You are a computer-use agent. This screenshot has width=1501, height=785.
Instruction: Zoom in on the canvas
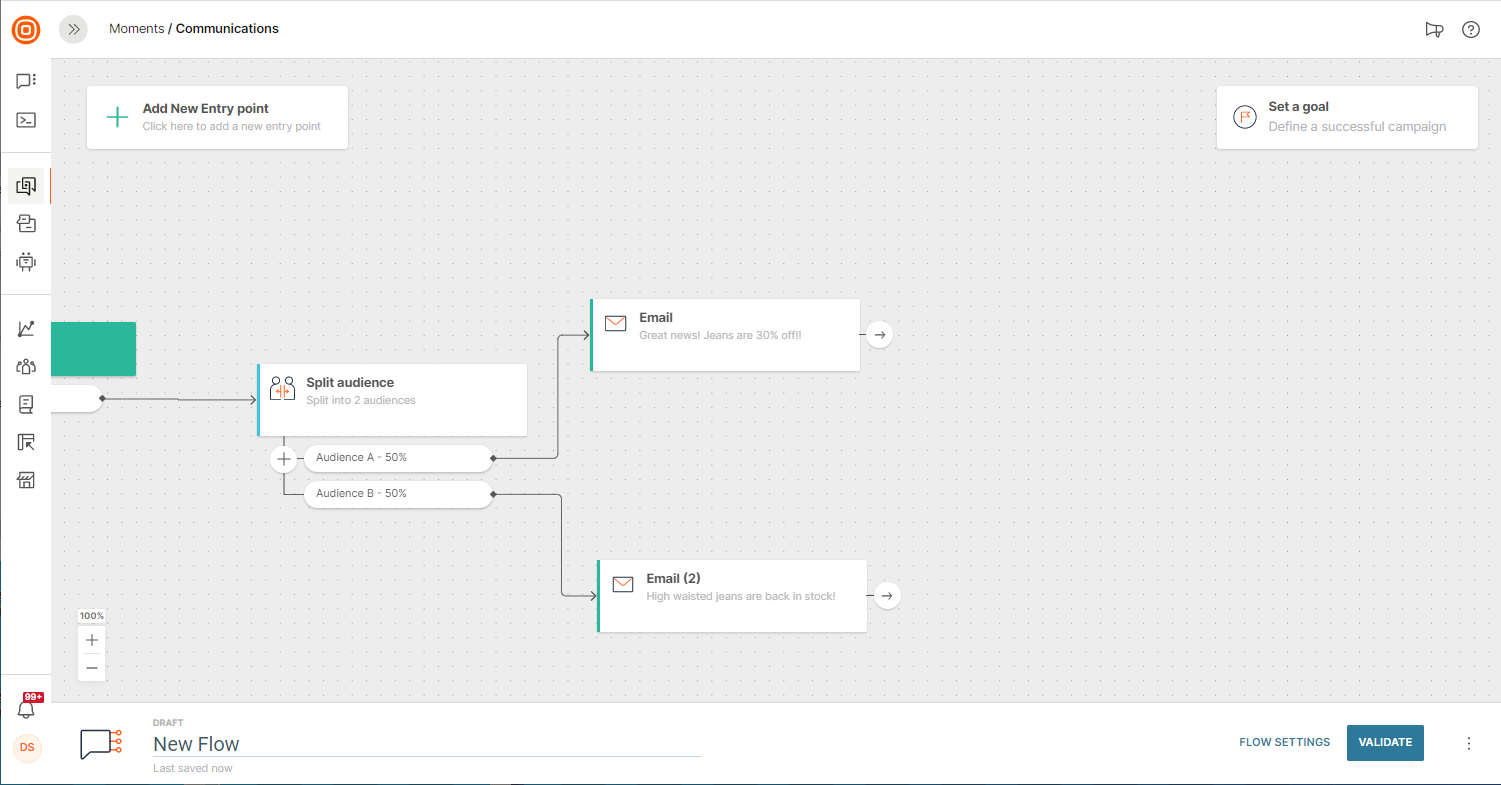(x=92, y=640)
